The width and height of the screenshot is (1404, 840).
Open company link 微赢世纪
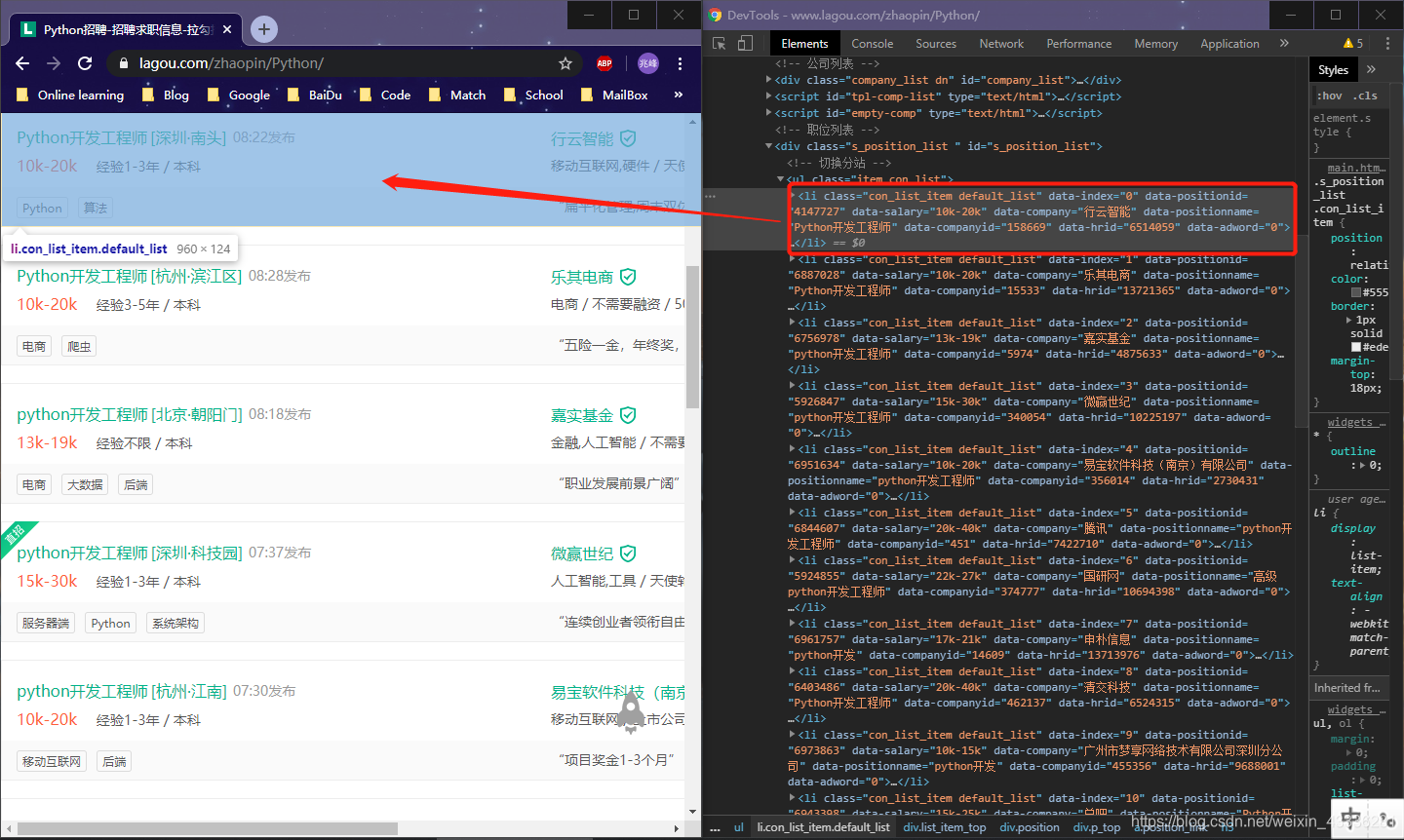(582, 554)
